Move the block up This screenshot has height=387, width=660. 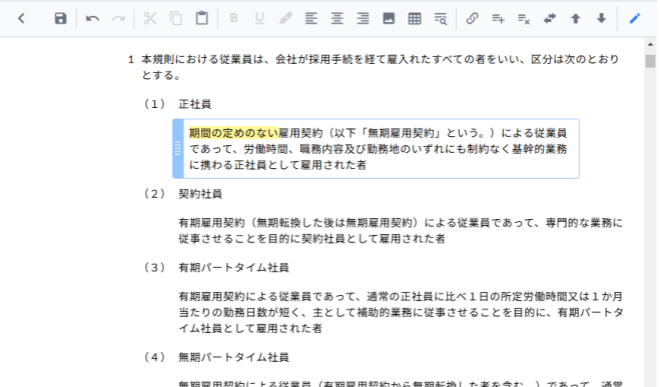pos(575,19)
